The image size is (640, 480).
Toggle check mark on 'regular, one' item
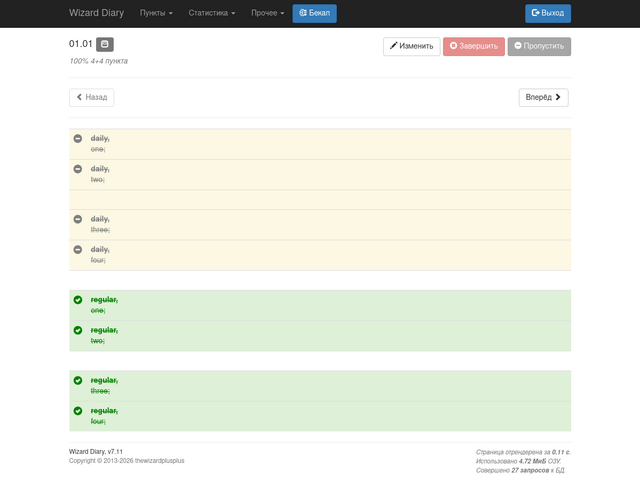[x=78, y=300]
